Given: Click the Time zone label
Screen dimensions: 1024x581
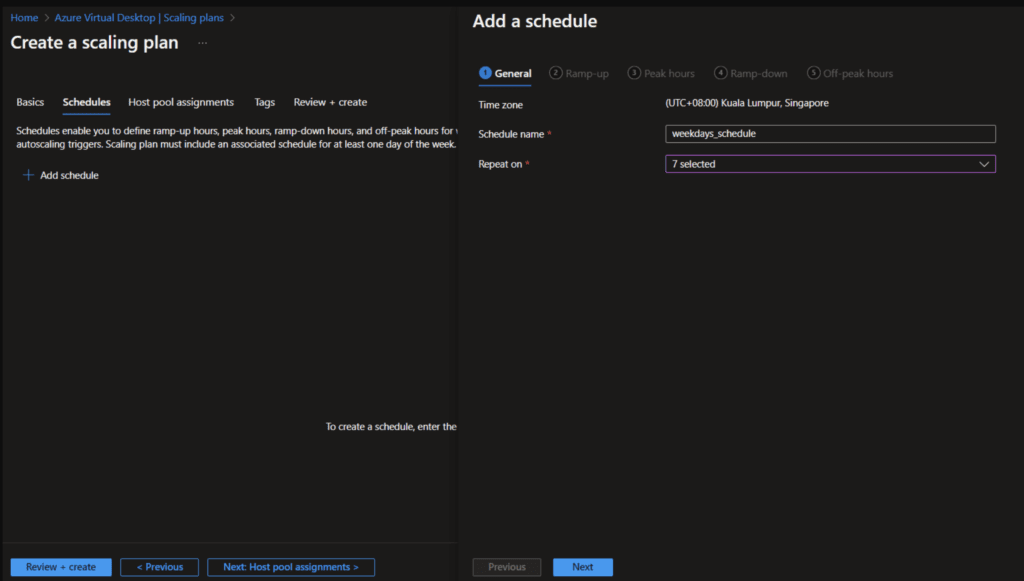Looking at the screenshot, I should 500,104.
